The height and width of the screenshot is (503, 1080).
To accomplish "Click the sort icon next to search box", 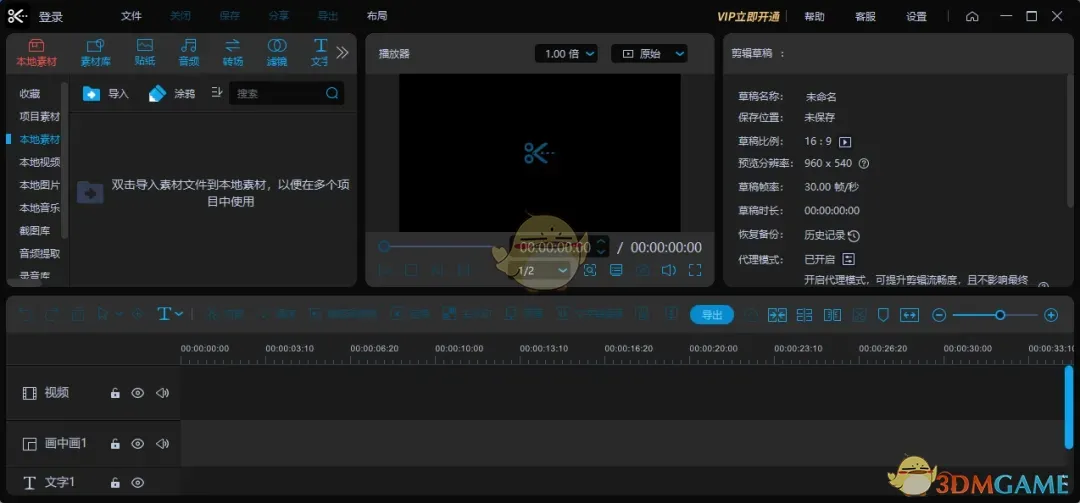I will (x=217, y=92).
